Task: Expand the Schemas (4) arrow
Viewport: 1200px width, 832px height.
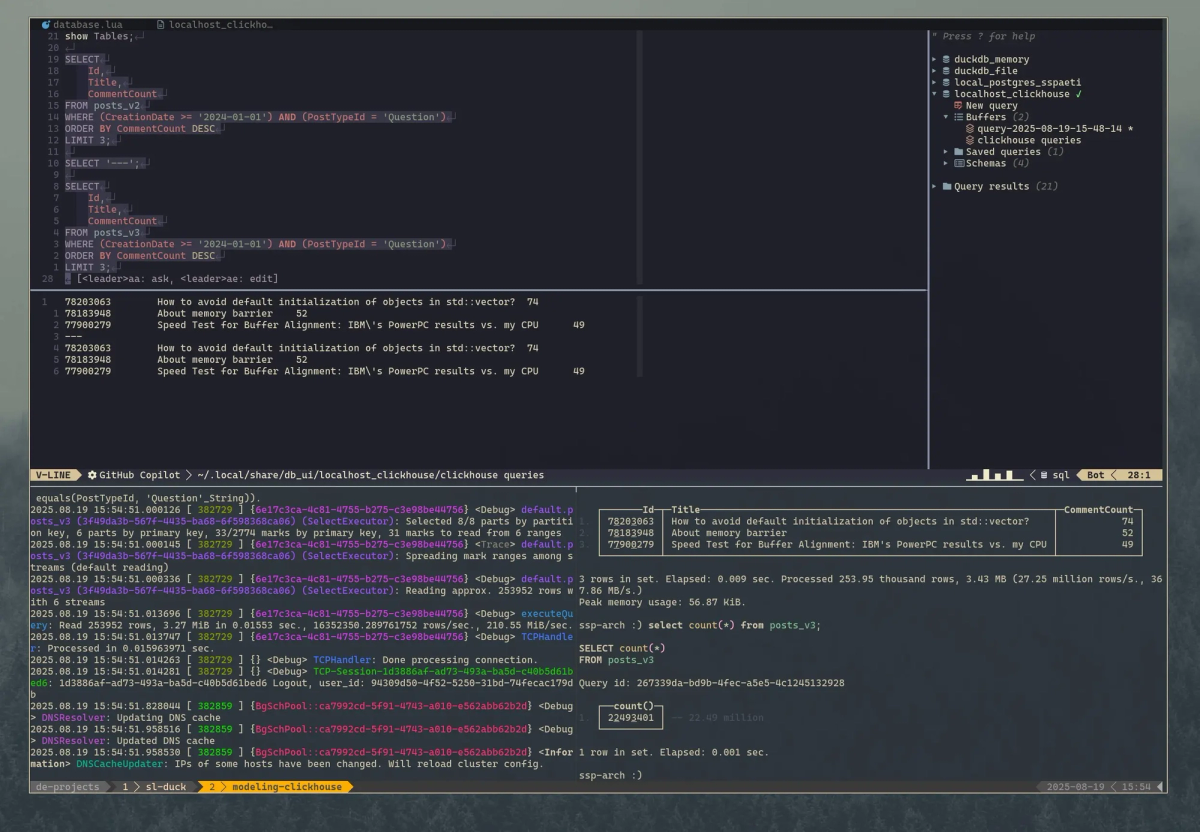Action: point(946,163)
